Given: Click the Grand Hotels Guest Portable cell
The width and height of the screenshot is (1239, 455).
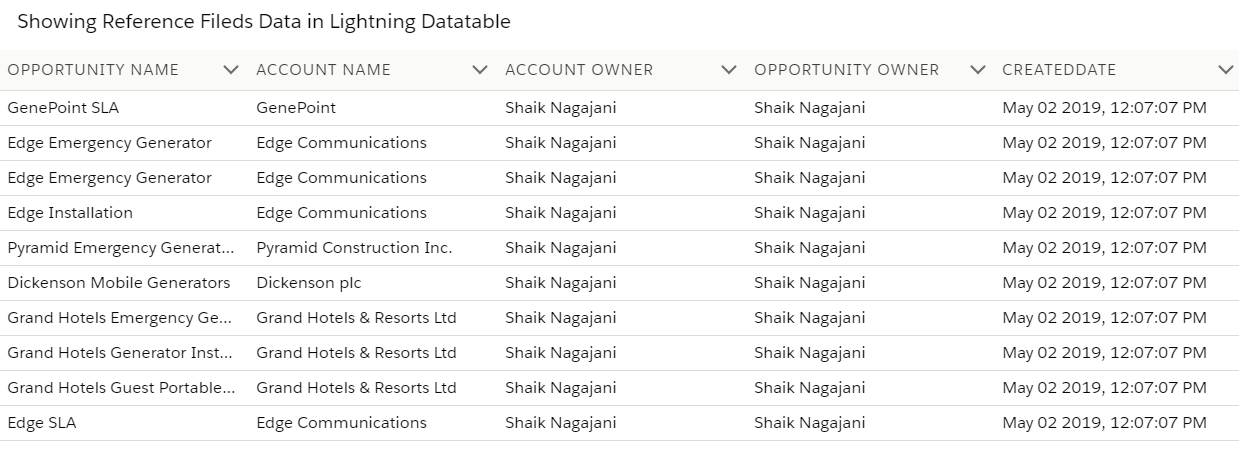Looking at the screenshot, I should pos(121,388).
